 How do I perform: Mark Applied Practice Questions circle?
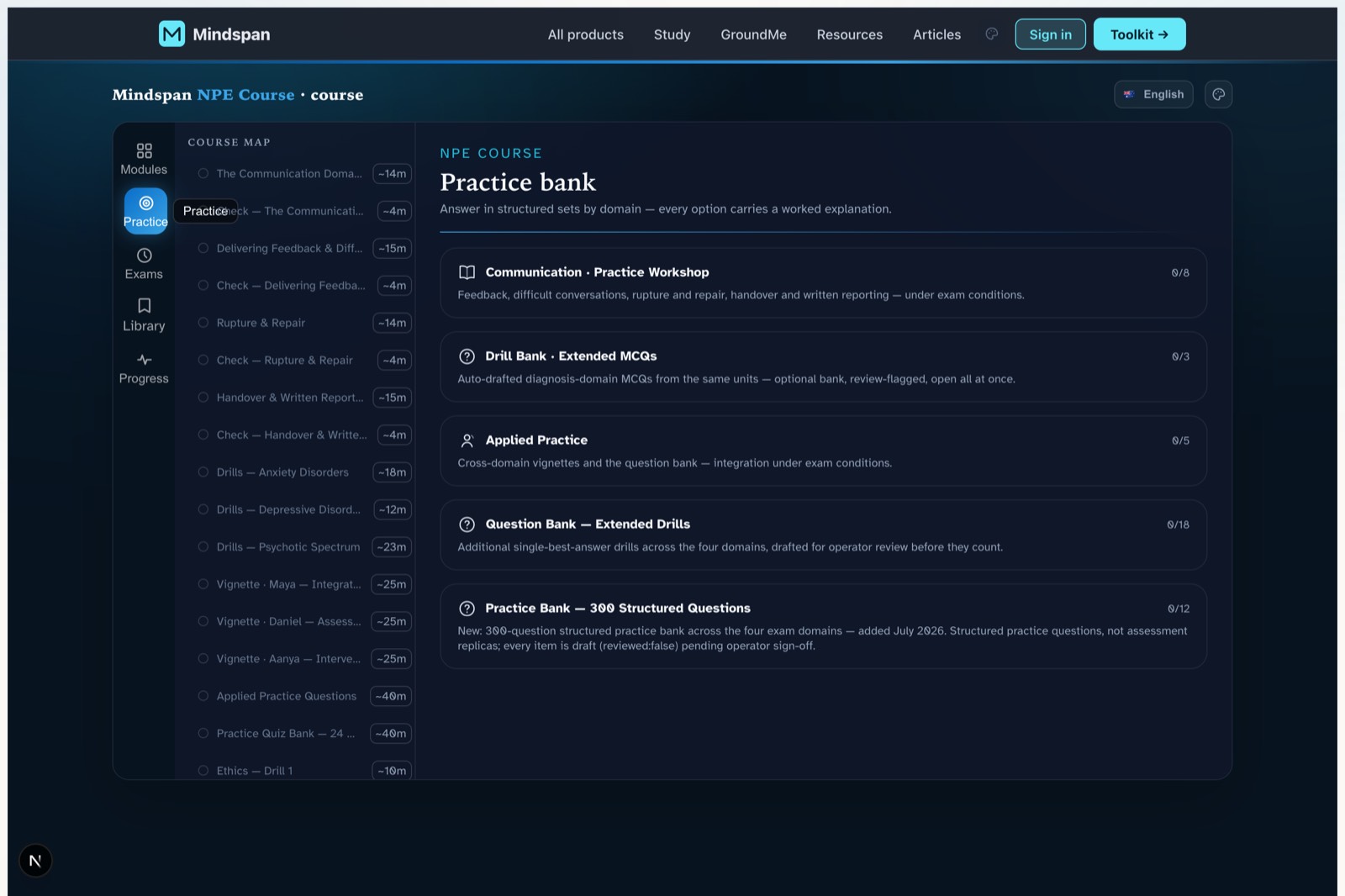click(203, 696)
